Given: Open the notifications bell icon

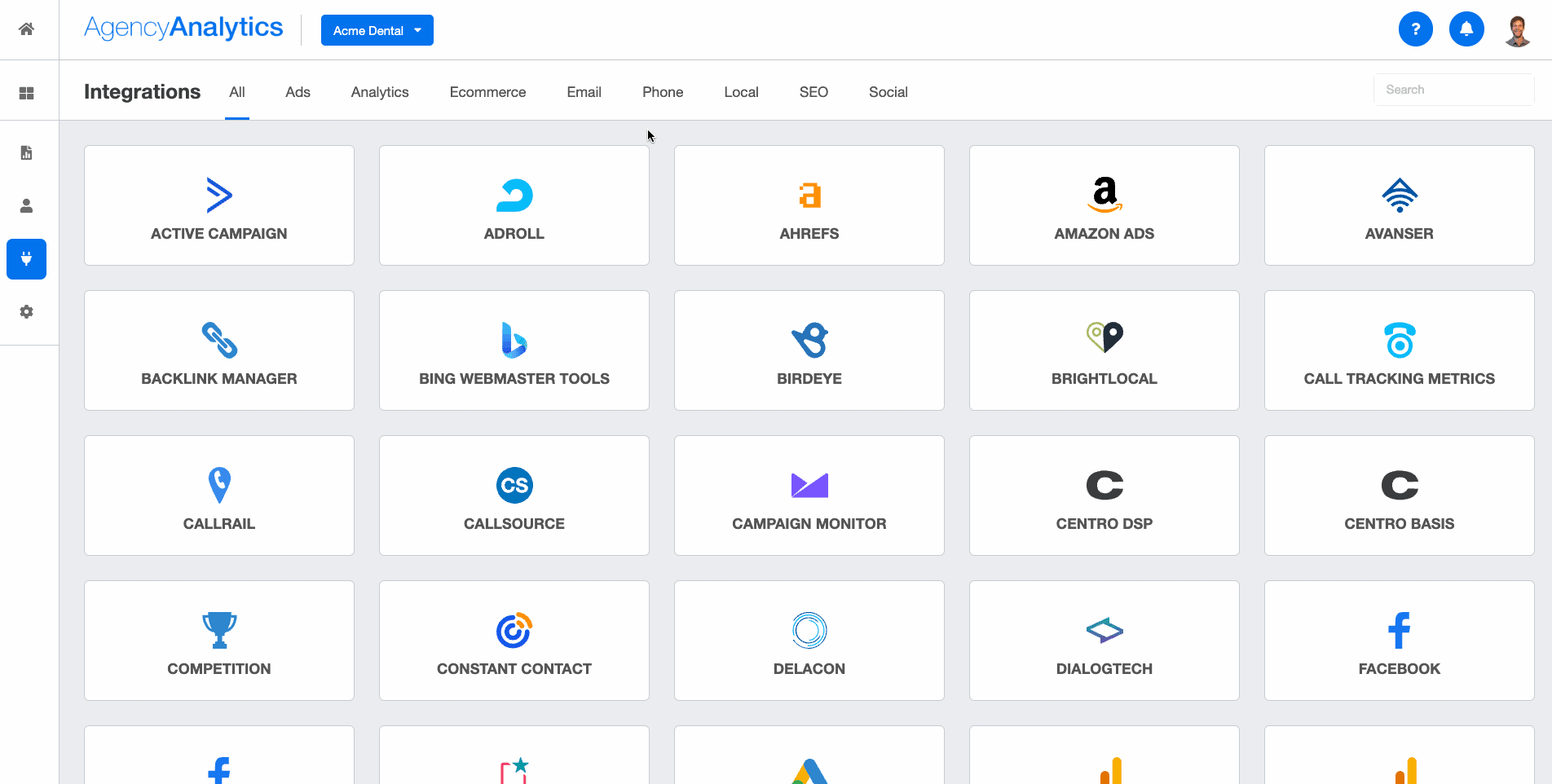Looking at the screenshot, I should pyautogui.click(x=1466, y=29).
